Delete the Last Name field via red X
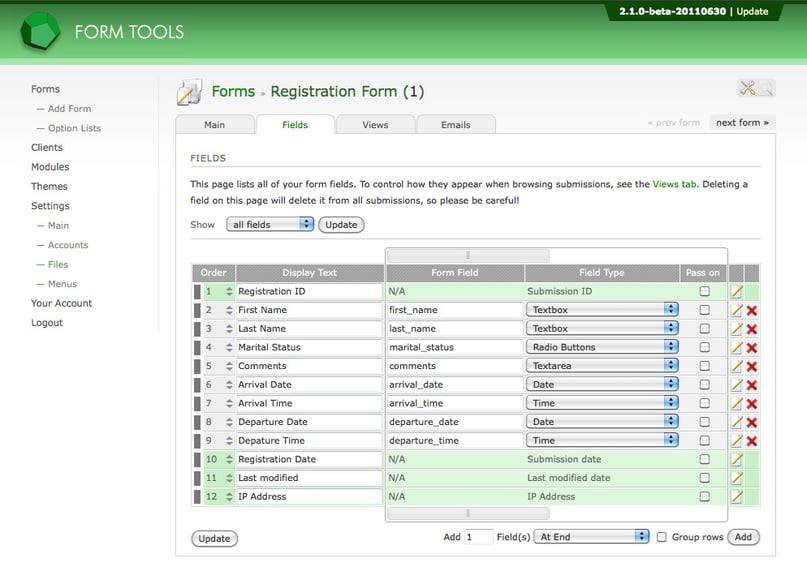807x567 pixels. [x=752, y=329]
